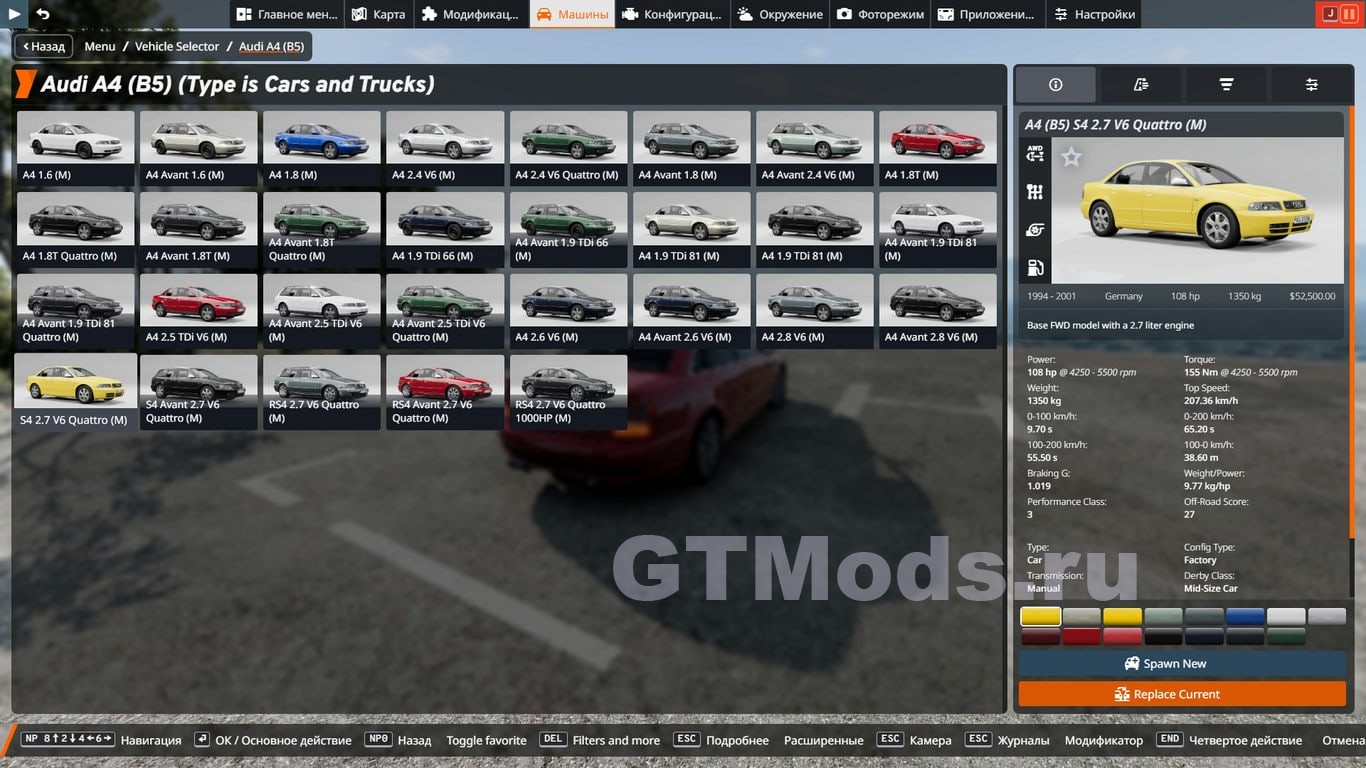The height and width of the screenshot is (768, 1366).
Task: Click the turbo induction icon
Action: [x=1035, y=230]
